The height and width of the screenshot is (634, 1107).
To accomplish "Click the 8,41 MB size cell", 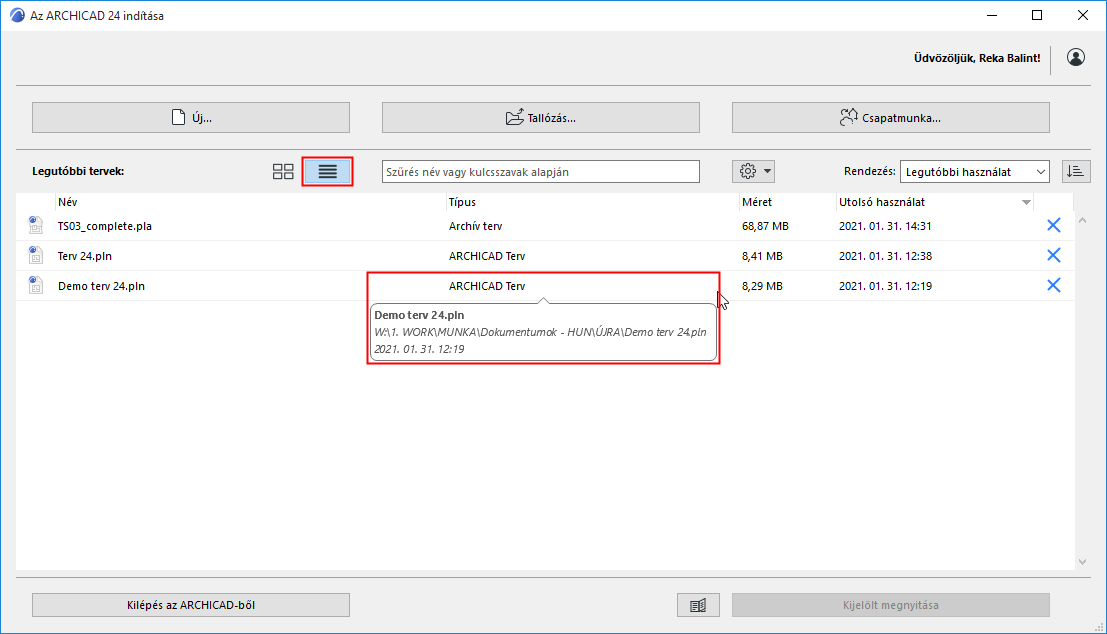I will [x=762, y=256].
